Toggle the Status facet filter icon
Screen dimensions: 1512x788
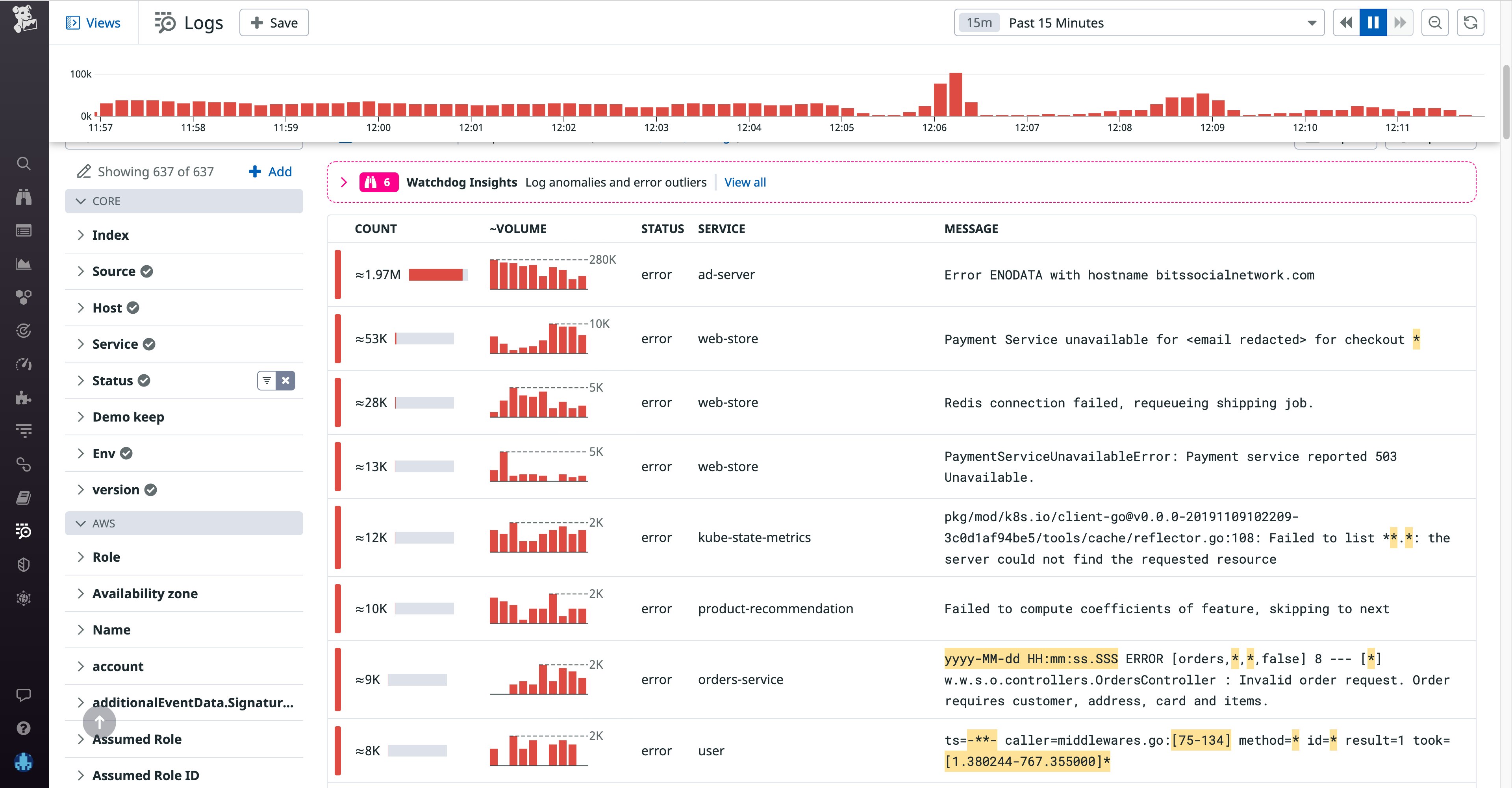[x=267, y=380]
